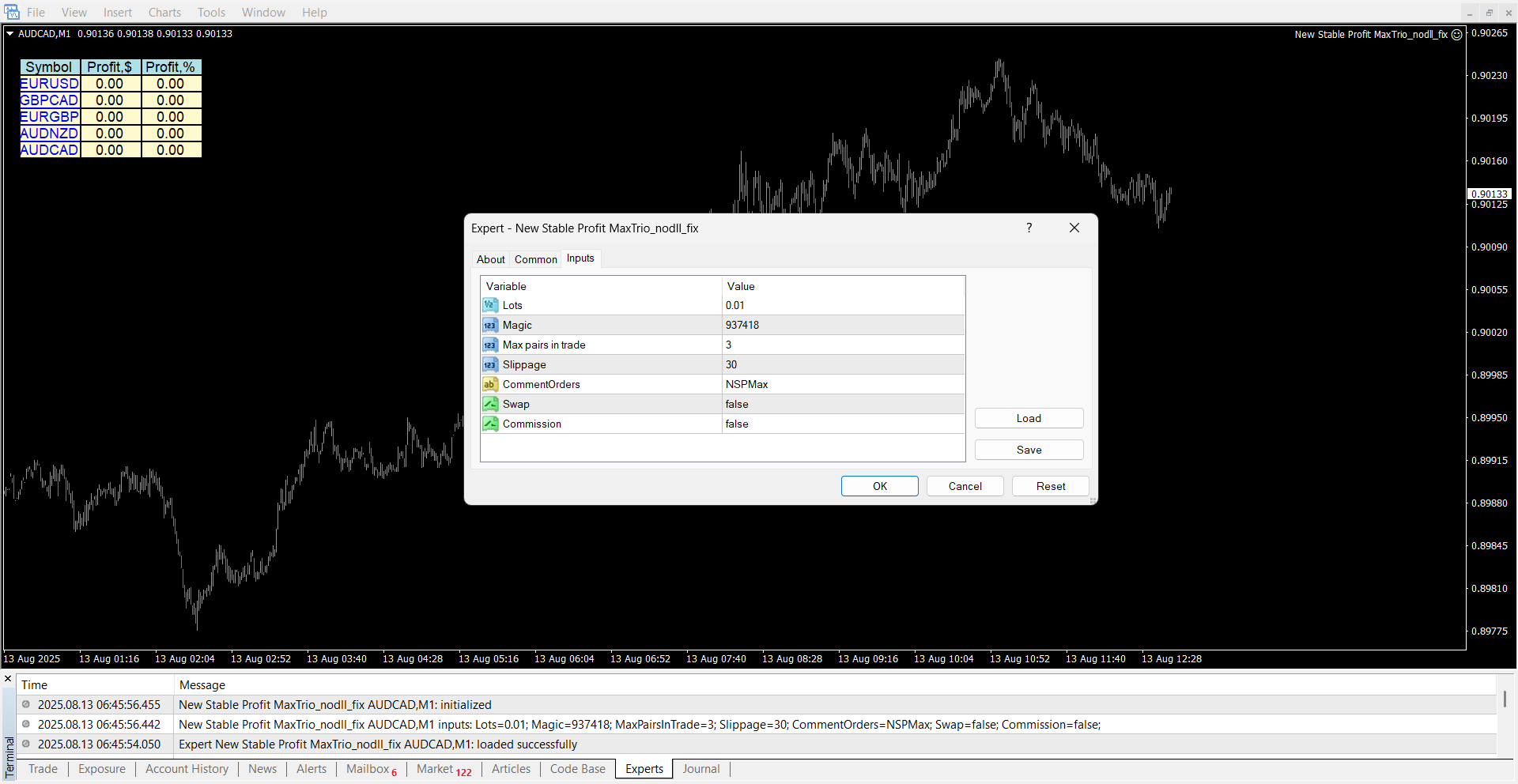Click the Slippage integer type icon
1518x784 pixels.
[x=490, y=364]
